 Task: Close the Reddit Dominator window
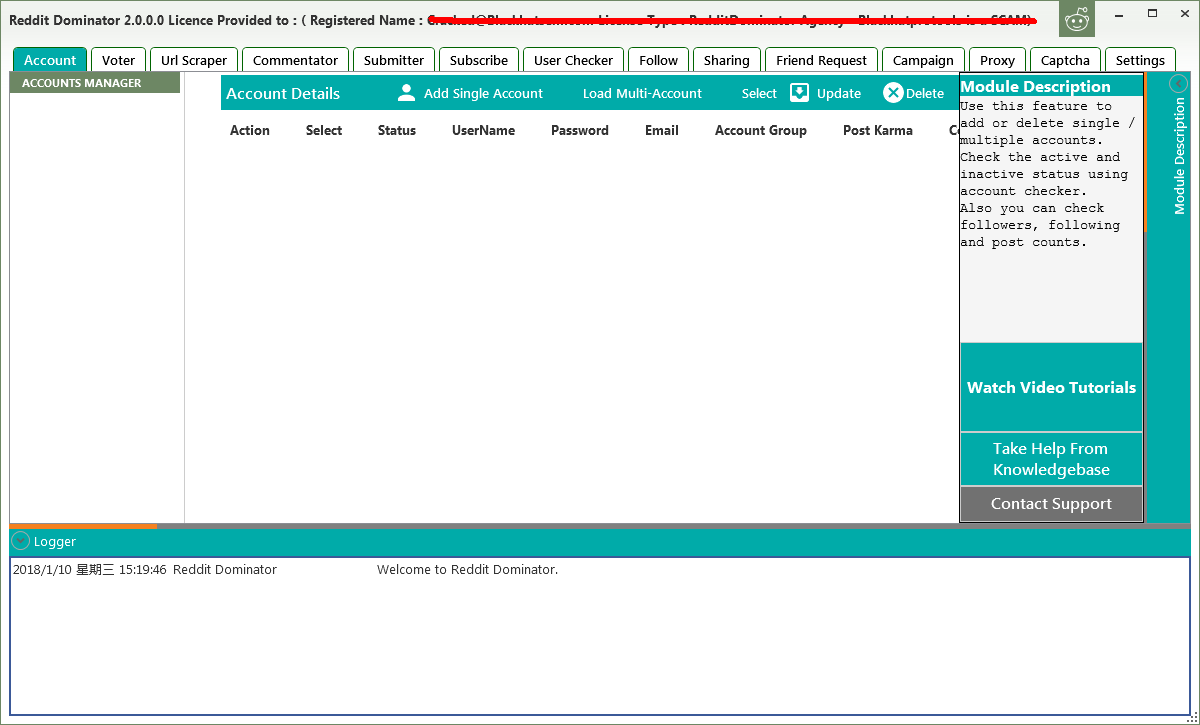[x=1185, y=14]
